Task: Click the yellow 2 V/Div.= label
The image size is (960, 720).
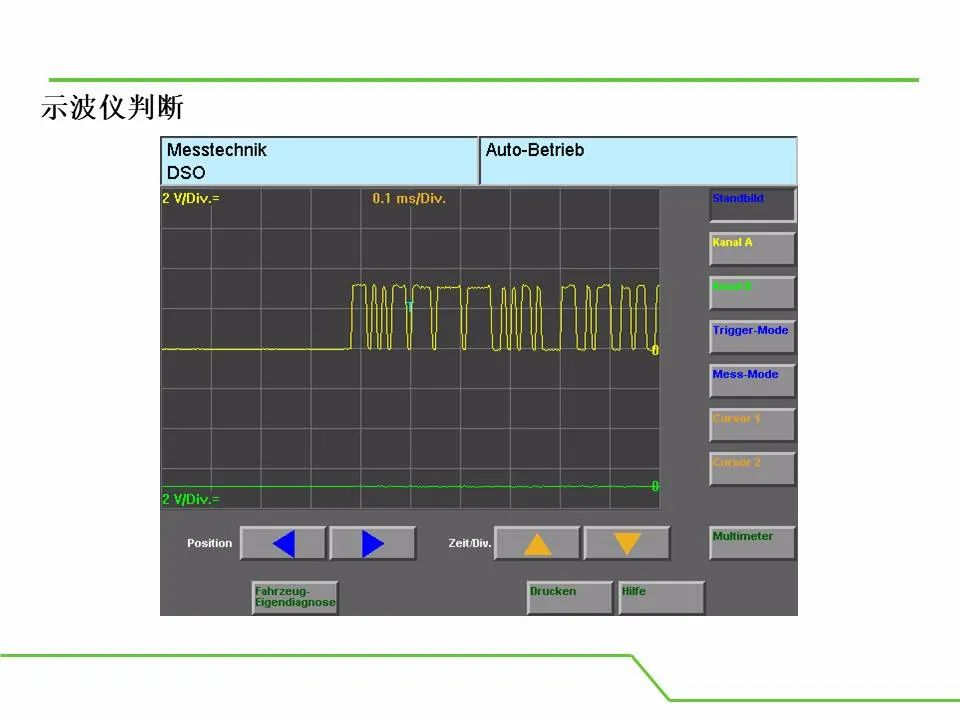Action: point(190,198)
